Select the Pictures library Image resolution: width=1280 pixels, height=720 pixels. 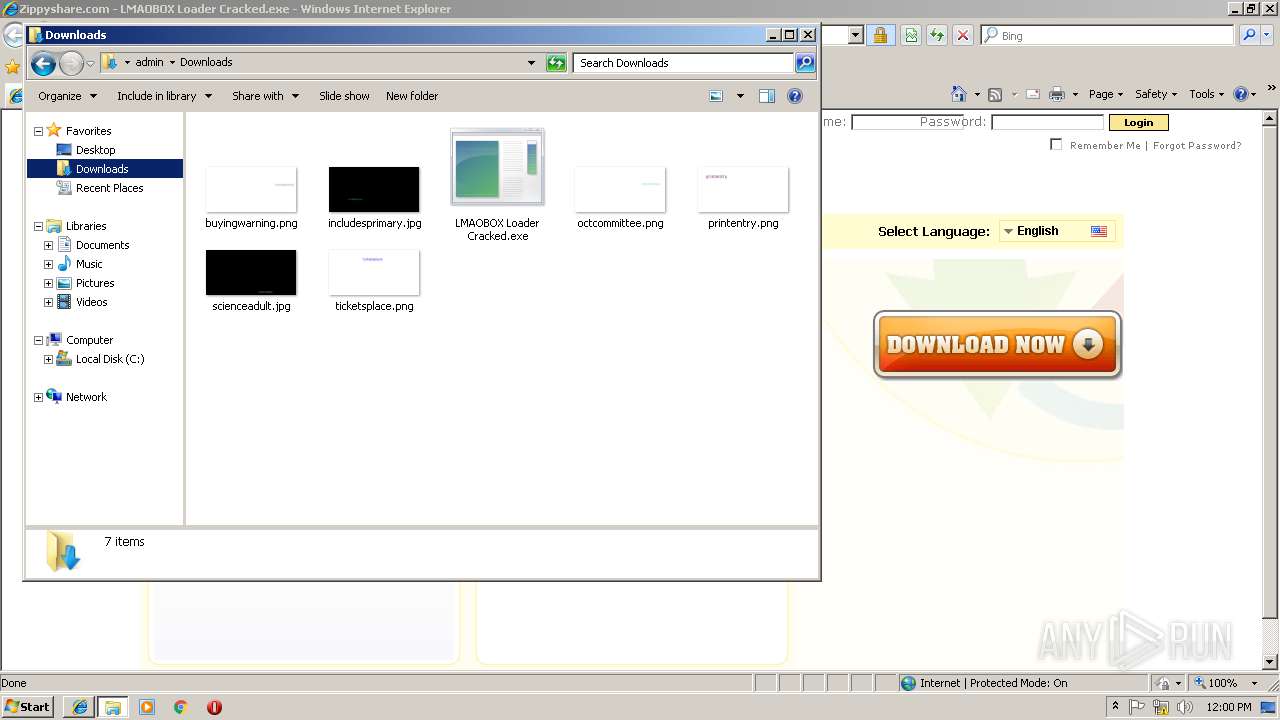95,283
